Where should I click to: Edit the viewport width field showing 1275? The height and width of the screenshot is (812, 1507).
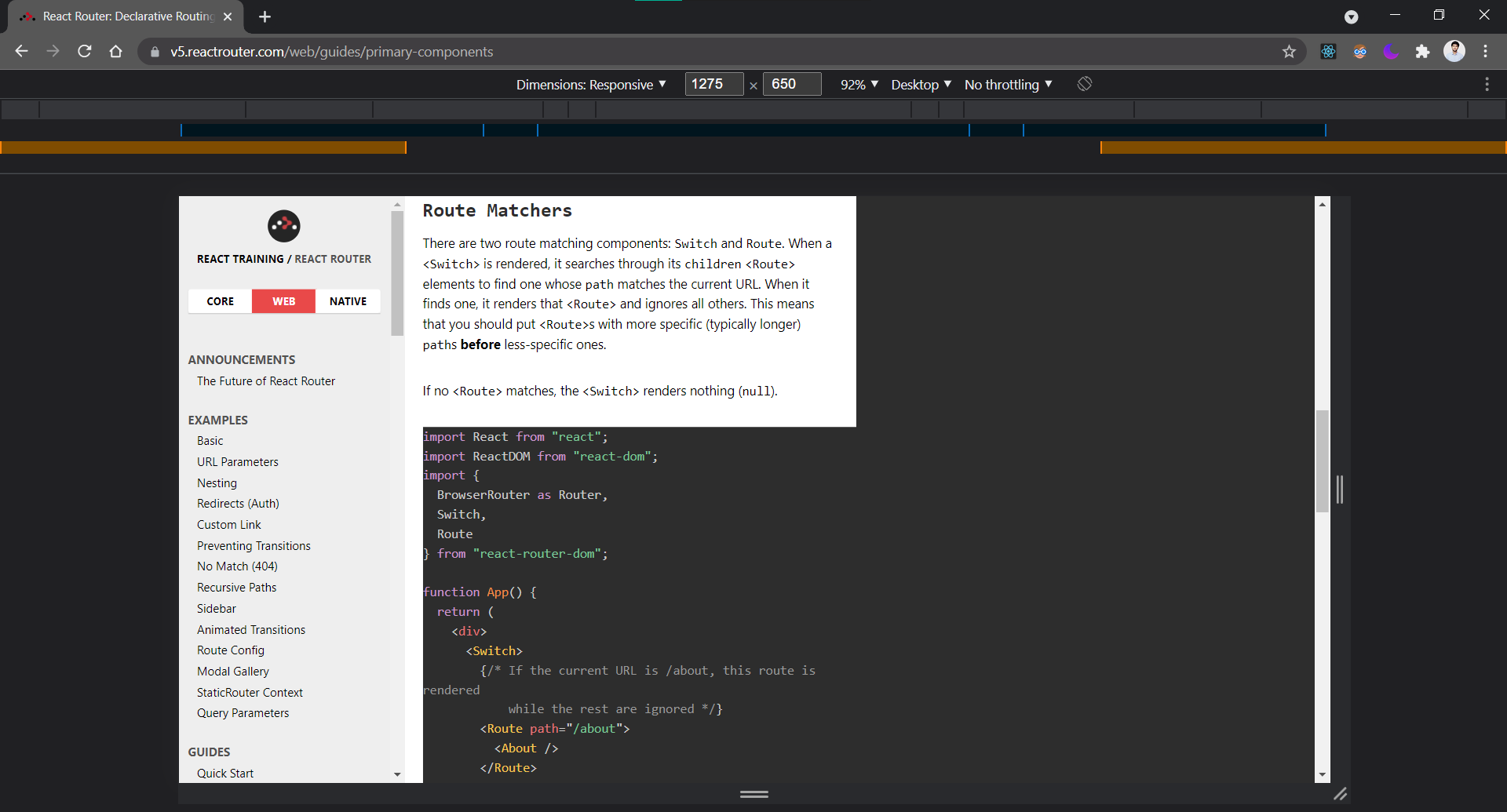[713, 84]
